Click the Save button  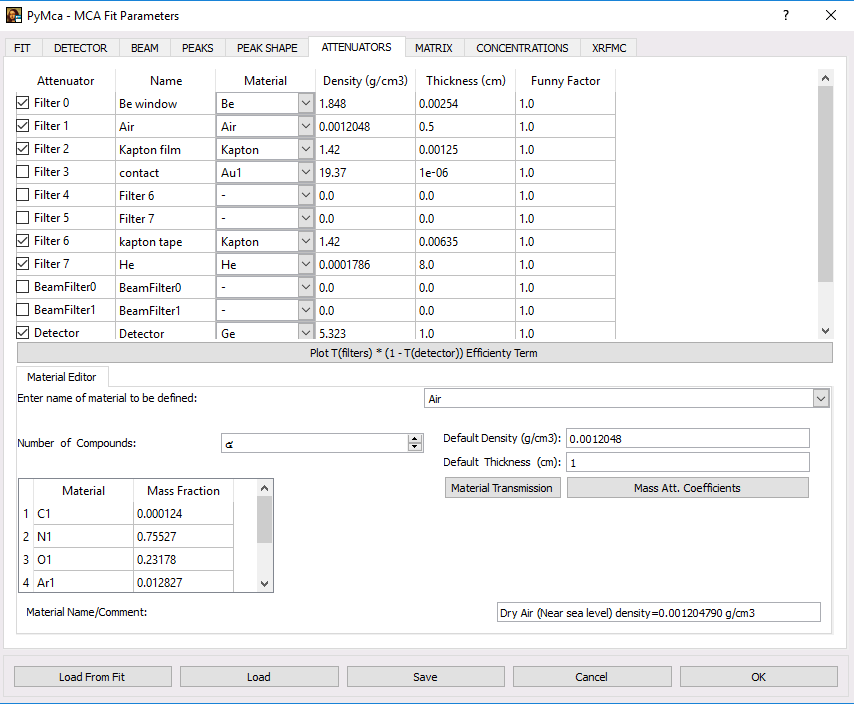click(x=425, y=677)
